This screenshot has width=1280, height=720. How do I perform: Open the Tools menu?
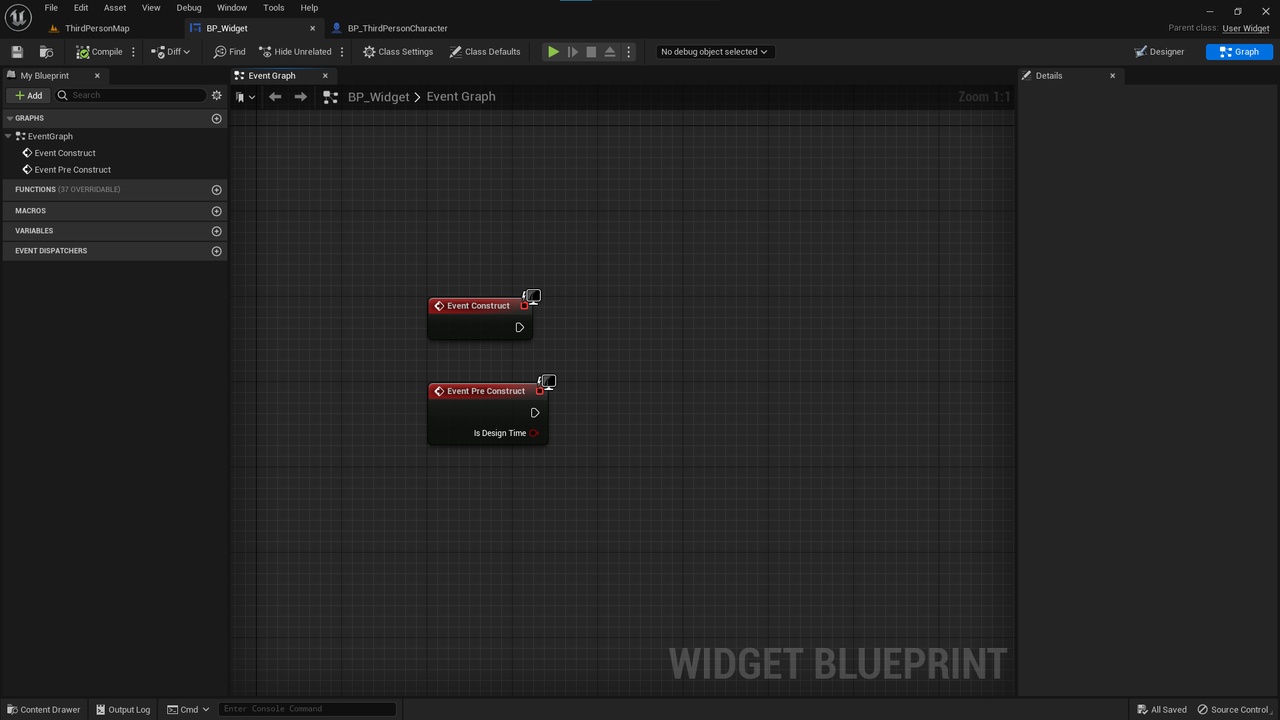[274, 8]
